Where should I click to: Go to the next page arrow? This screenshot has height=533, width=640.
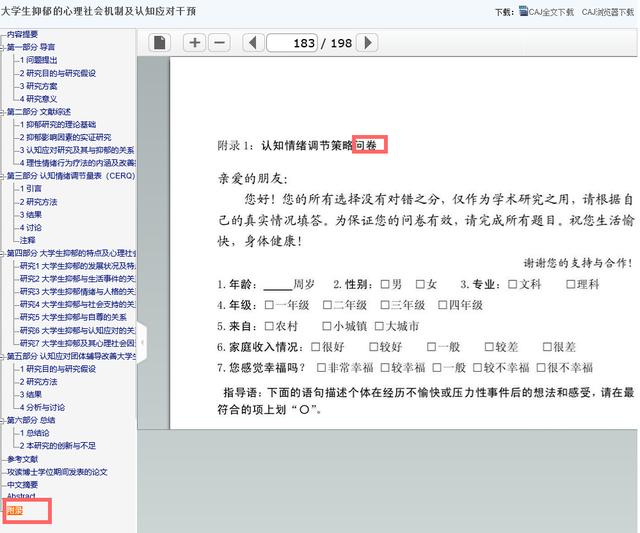367,42
